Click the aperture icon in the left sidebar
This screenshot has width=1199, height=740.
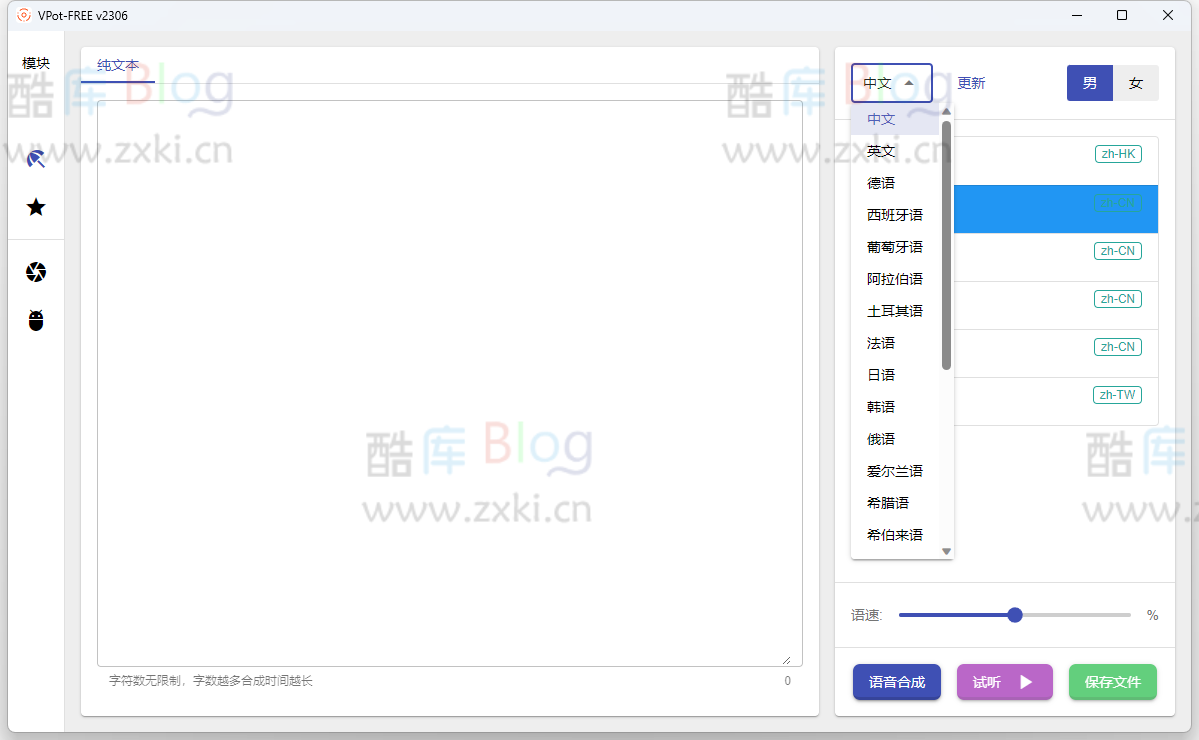(36, 272)
